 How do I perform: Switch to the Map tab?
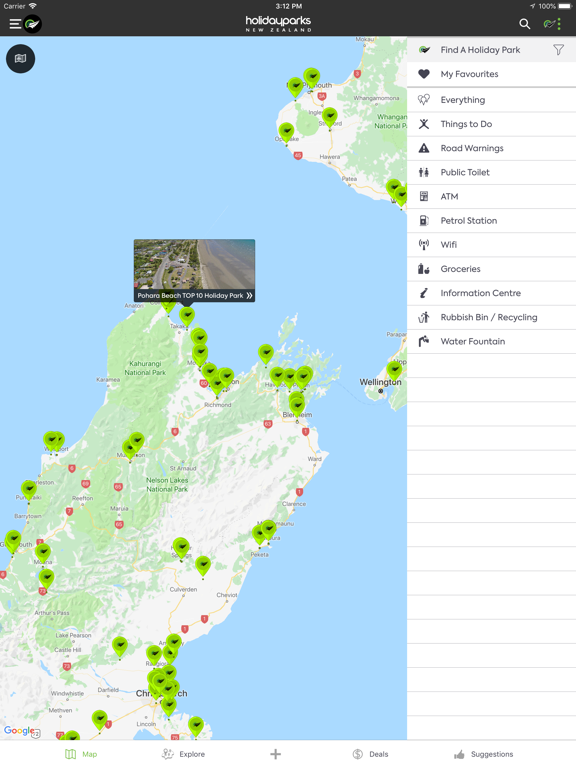click(81, 754)
